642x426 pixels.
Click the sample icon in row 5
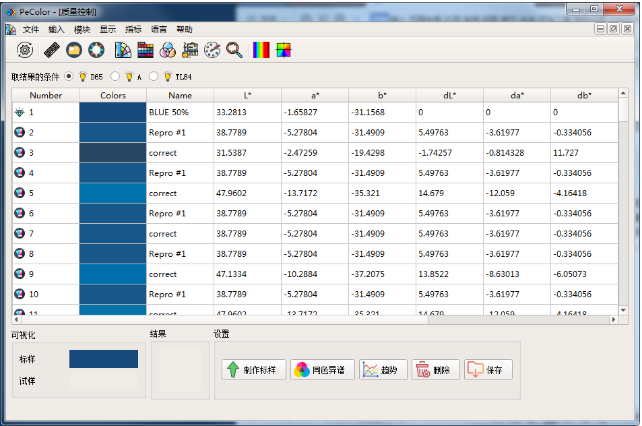pyautogui.click(x=19, y=193)
